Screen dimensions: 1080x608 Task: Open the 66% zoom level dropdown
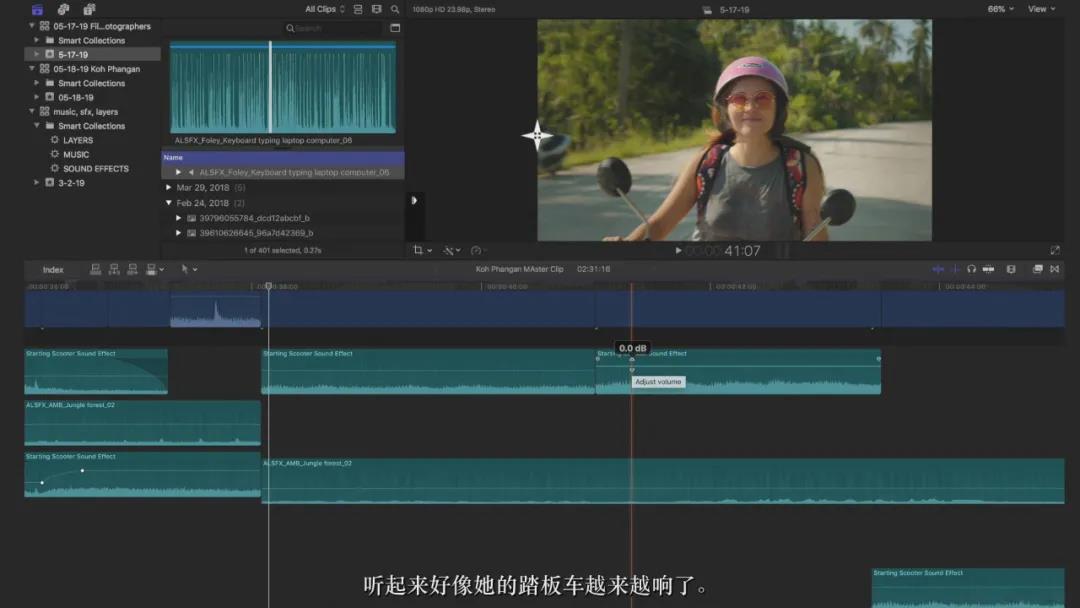pos(1000,9)
